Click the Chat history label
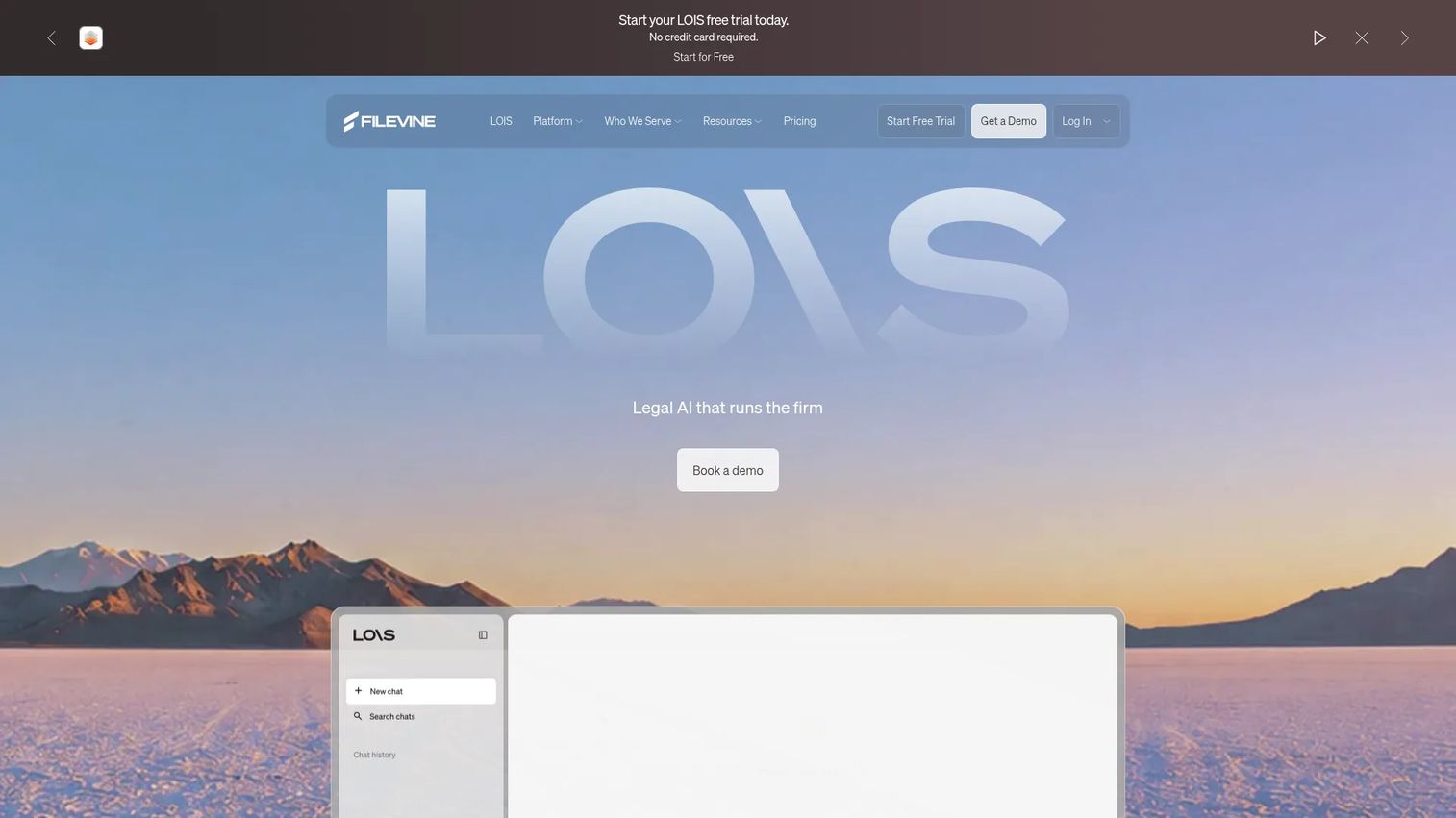This screenshot has width=1456, height=818. coord(374,755)
